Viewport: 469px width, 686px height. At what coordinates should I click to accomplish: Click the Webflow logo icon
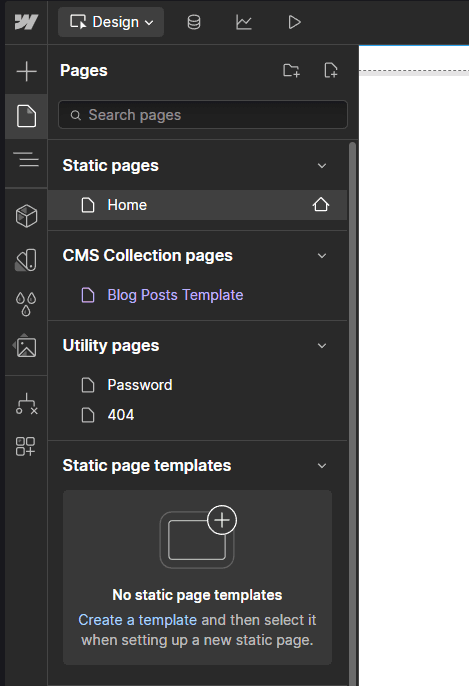point(26,22)
